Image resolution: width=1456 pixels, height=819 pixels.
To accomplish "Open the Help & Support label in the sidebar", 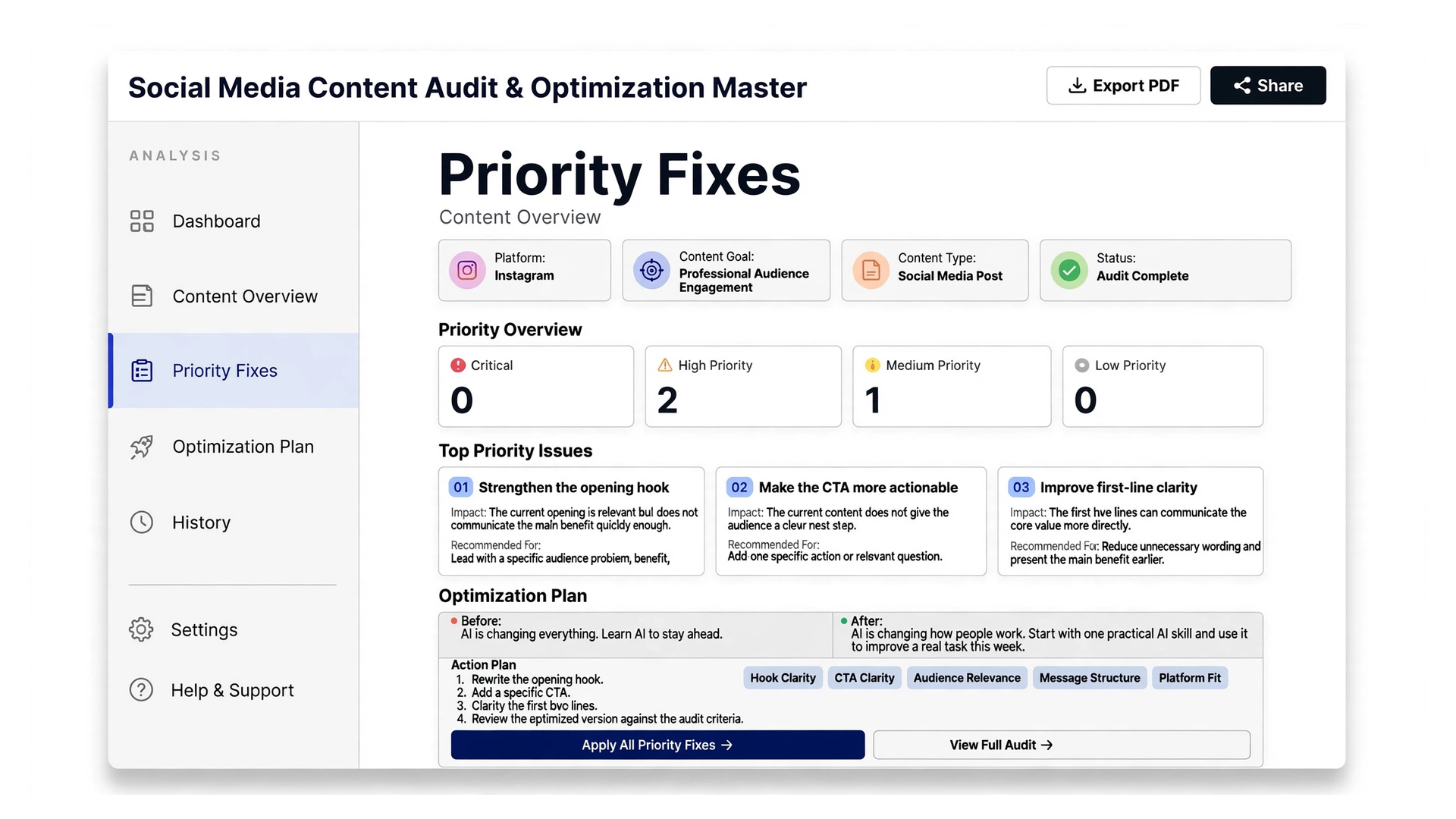I will pyautogui.click(x=232, y=690).
